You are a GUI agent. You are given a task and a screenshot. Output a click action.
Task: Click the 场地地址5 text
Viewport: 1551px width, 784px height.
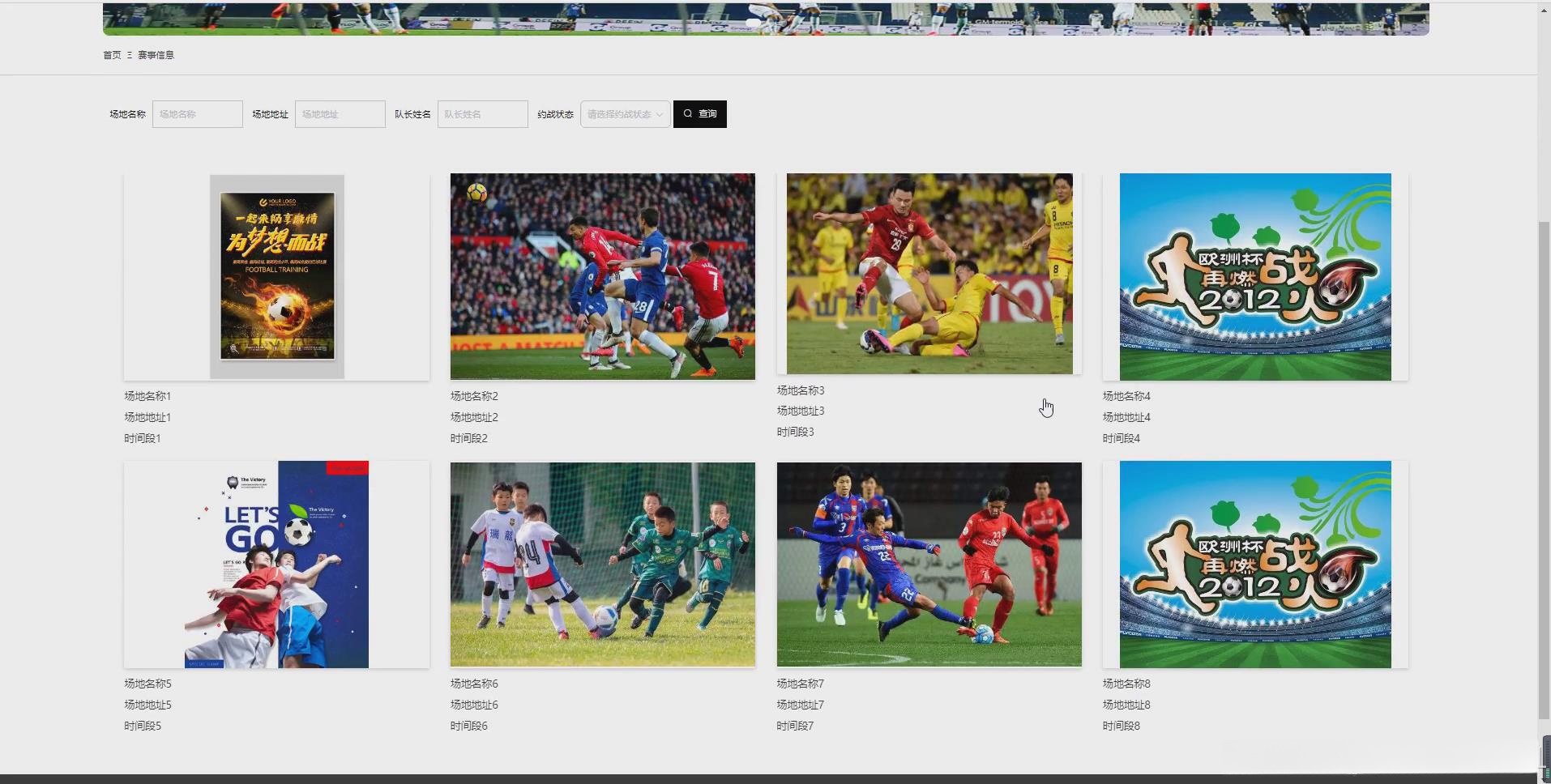click(x=147, y=705)
